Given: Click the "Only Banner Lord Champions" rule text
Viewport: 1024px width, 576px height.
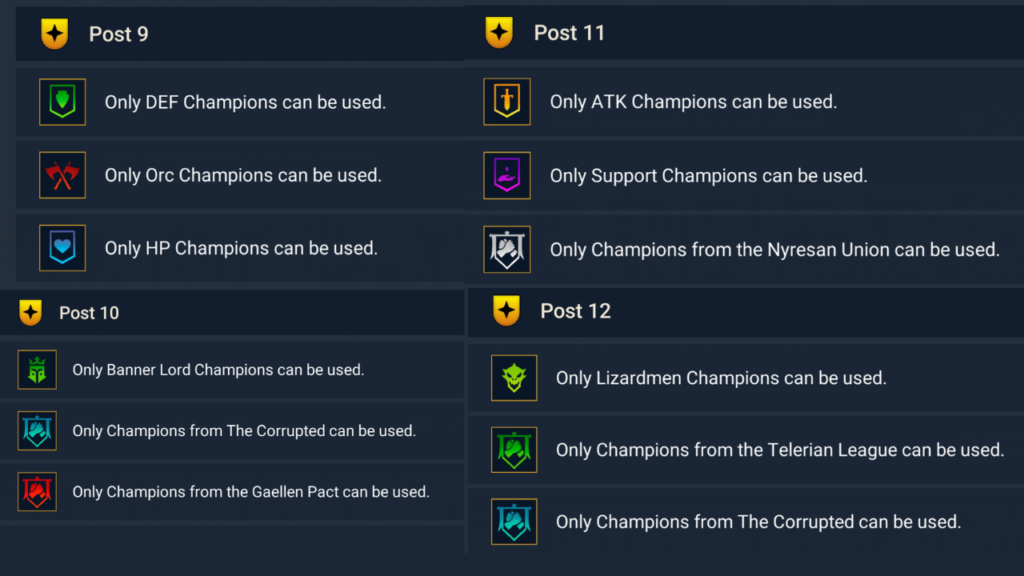Looking at the screenshot, I should click(x=218, y=370).
